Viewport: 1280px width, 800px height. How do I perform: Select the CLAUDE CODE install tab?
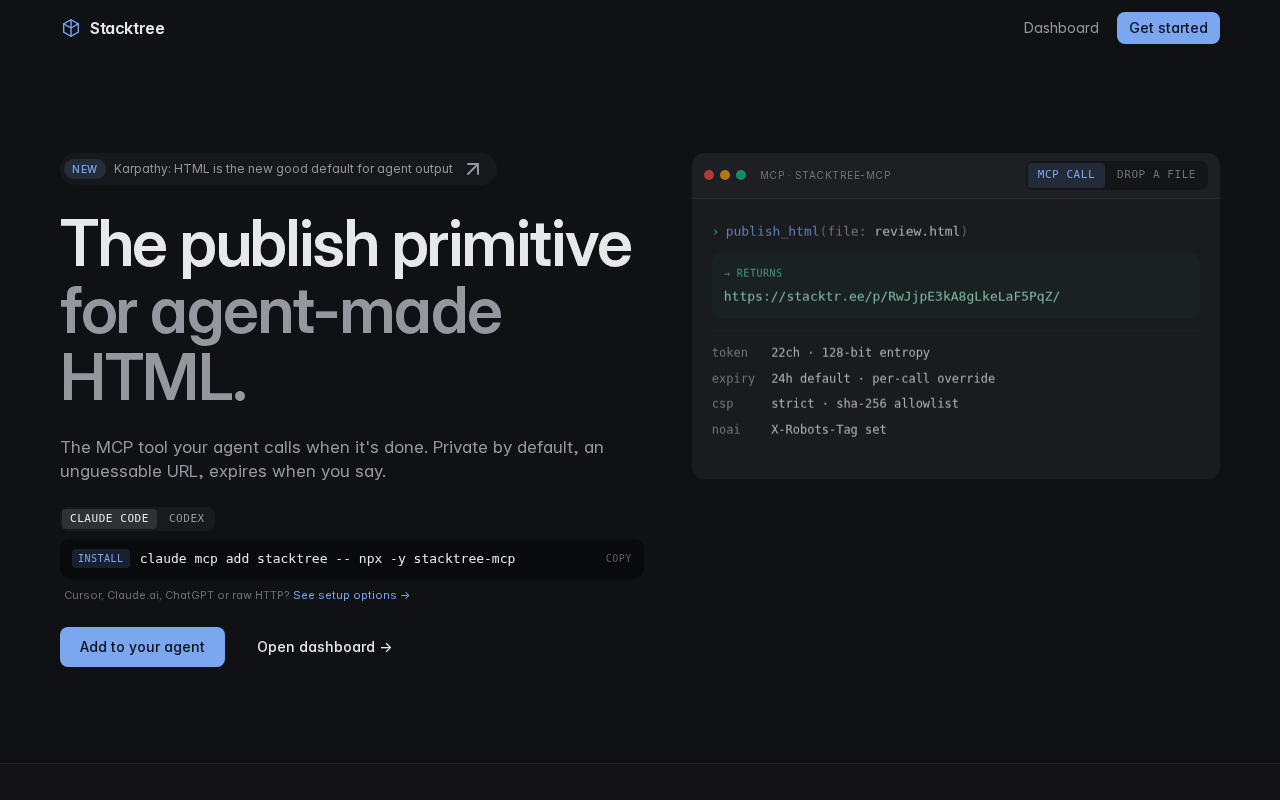(109, 519)
